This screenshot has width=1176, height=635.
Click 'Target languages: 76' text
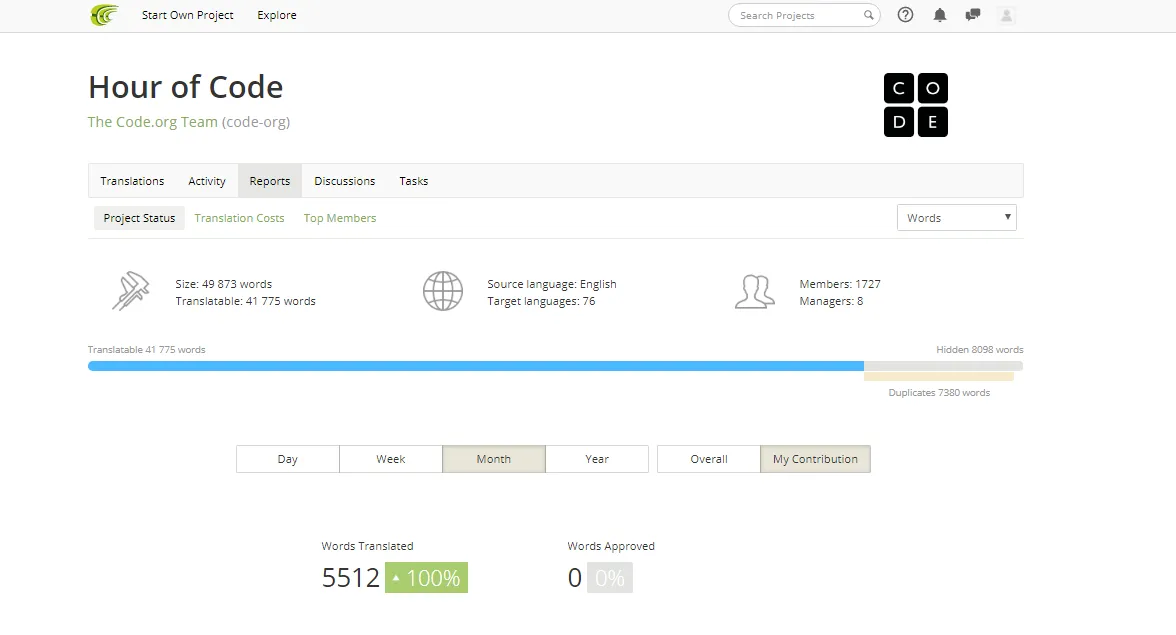pyautogui.click(x=541, y=301)
